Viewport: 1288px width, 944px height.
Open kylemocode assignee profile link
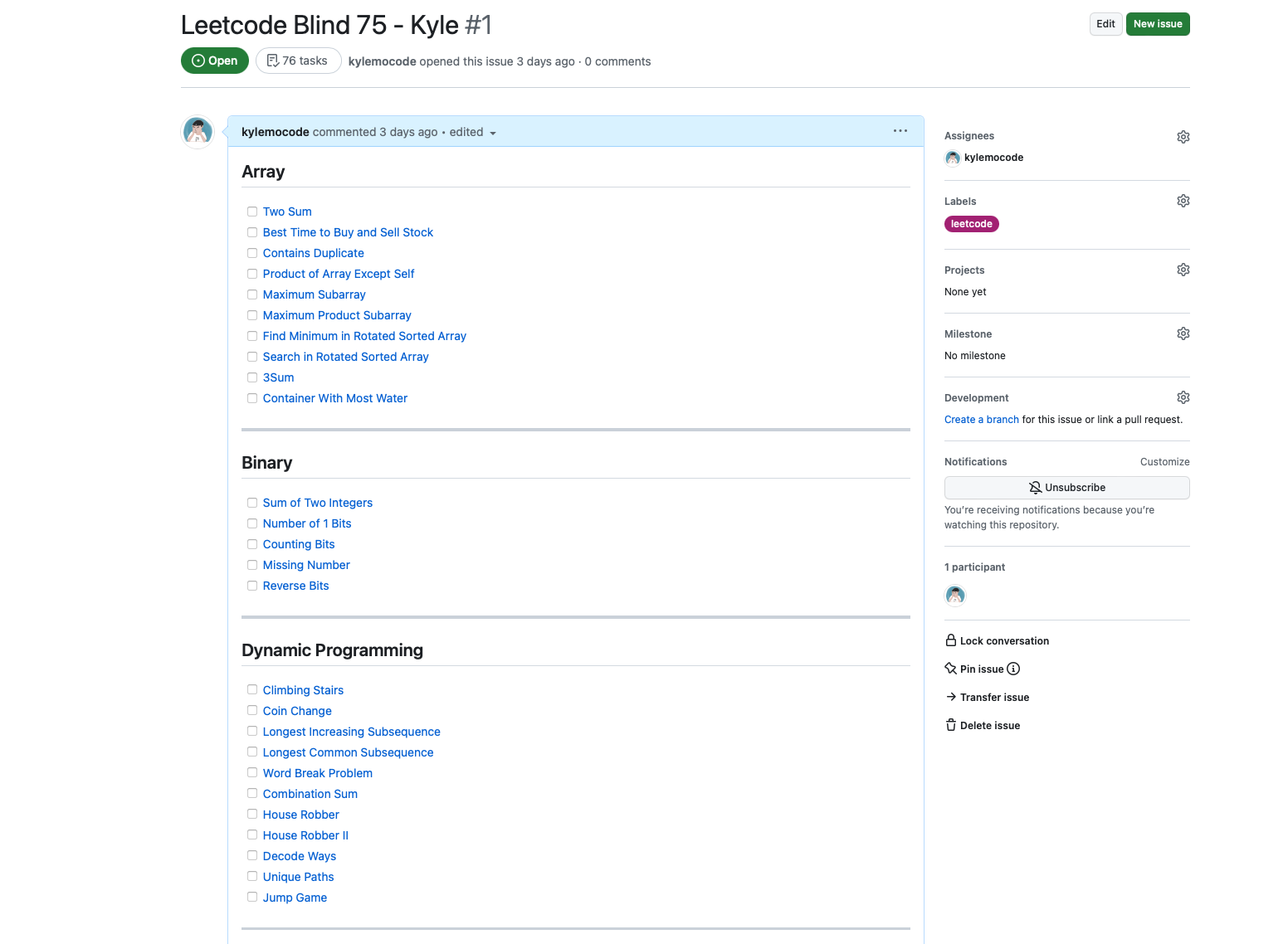tap(993, 158)
